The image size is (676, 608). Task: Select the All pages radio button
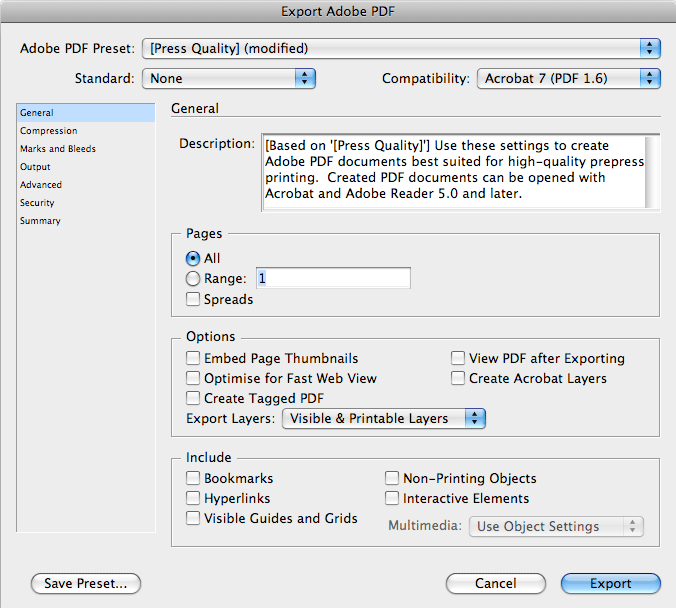193,258
